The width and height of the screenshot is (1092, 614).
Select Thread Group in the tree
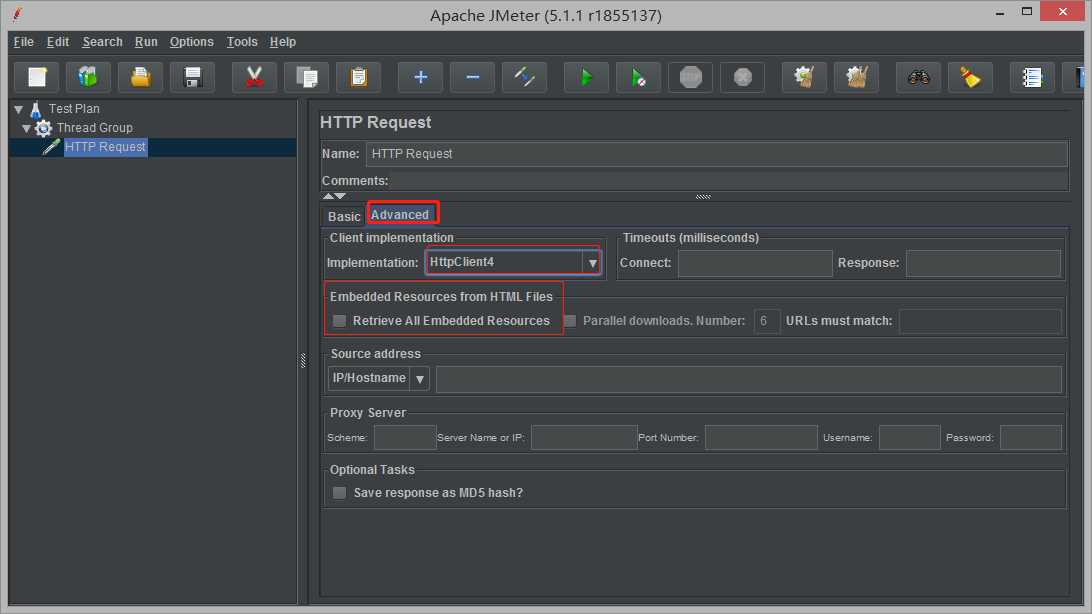click(95, 128)
